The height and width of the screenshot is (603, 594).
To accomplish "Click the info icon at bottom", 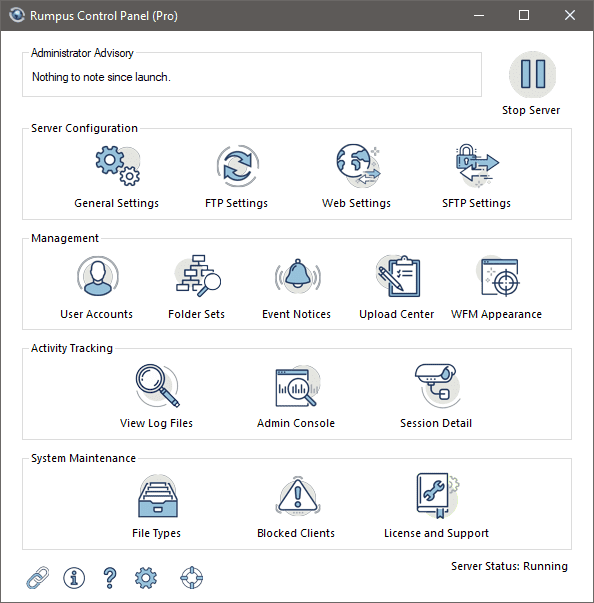I will tap(74, 578).
